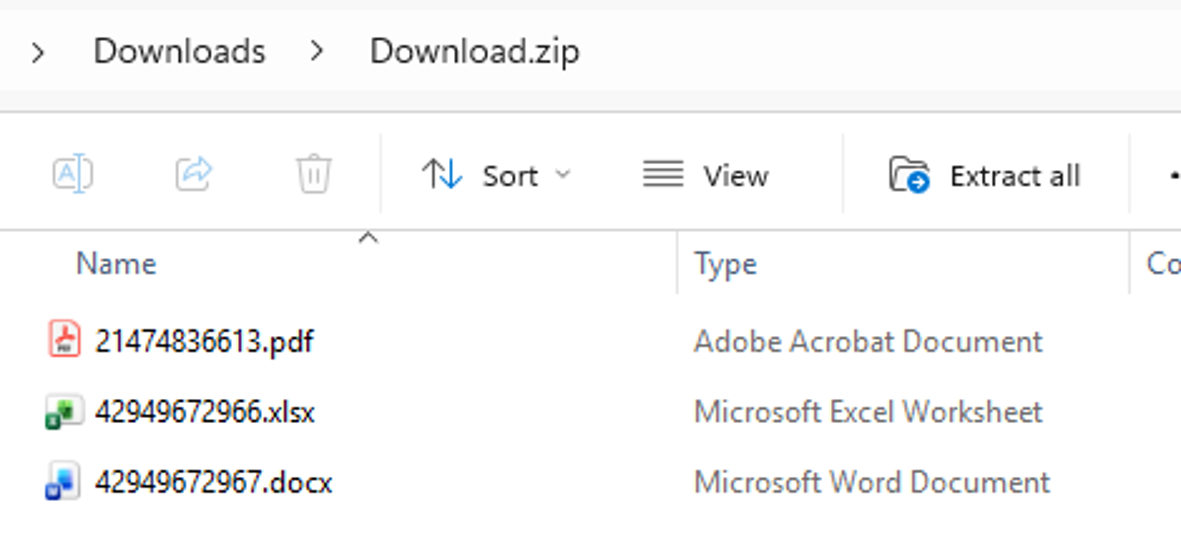The image size is (1181, 553).
Task: Select the file 21474836613.pdf
Action: tap(204, 341)
